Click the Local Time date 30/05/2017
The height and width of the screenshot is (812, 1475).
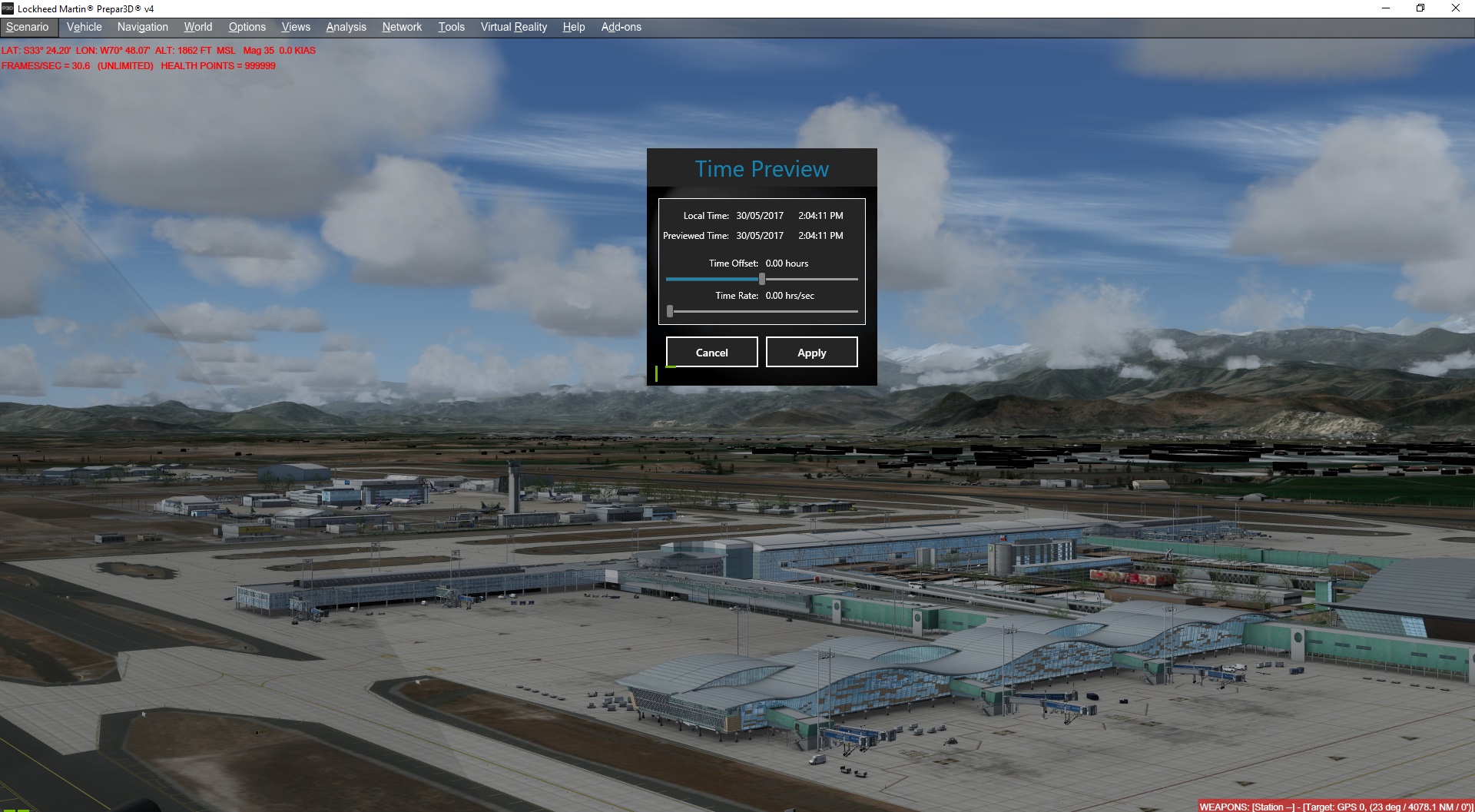(x=760, y=216)
